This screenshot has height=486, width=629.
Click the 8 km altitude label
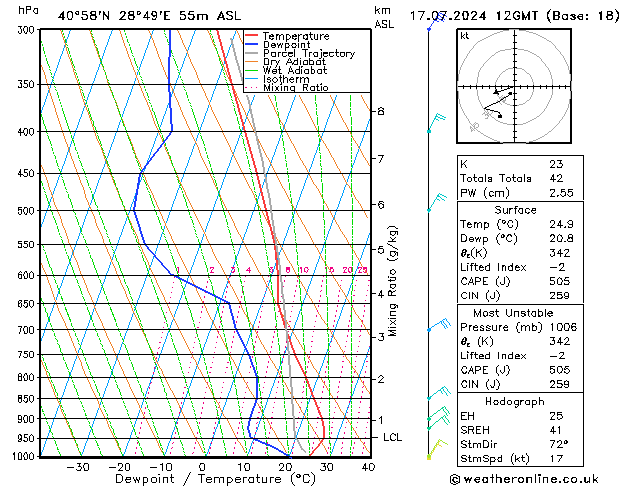coord(381,111)
